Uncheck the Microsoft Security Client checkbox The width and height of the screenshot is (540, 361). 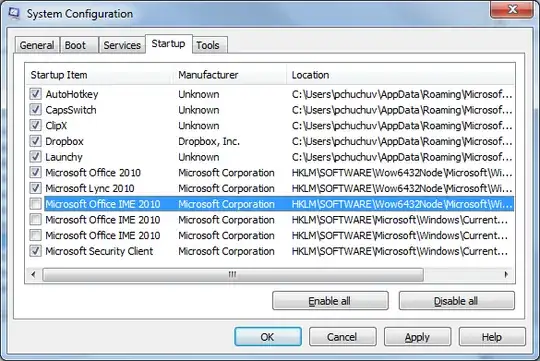pos(35,251)
